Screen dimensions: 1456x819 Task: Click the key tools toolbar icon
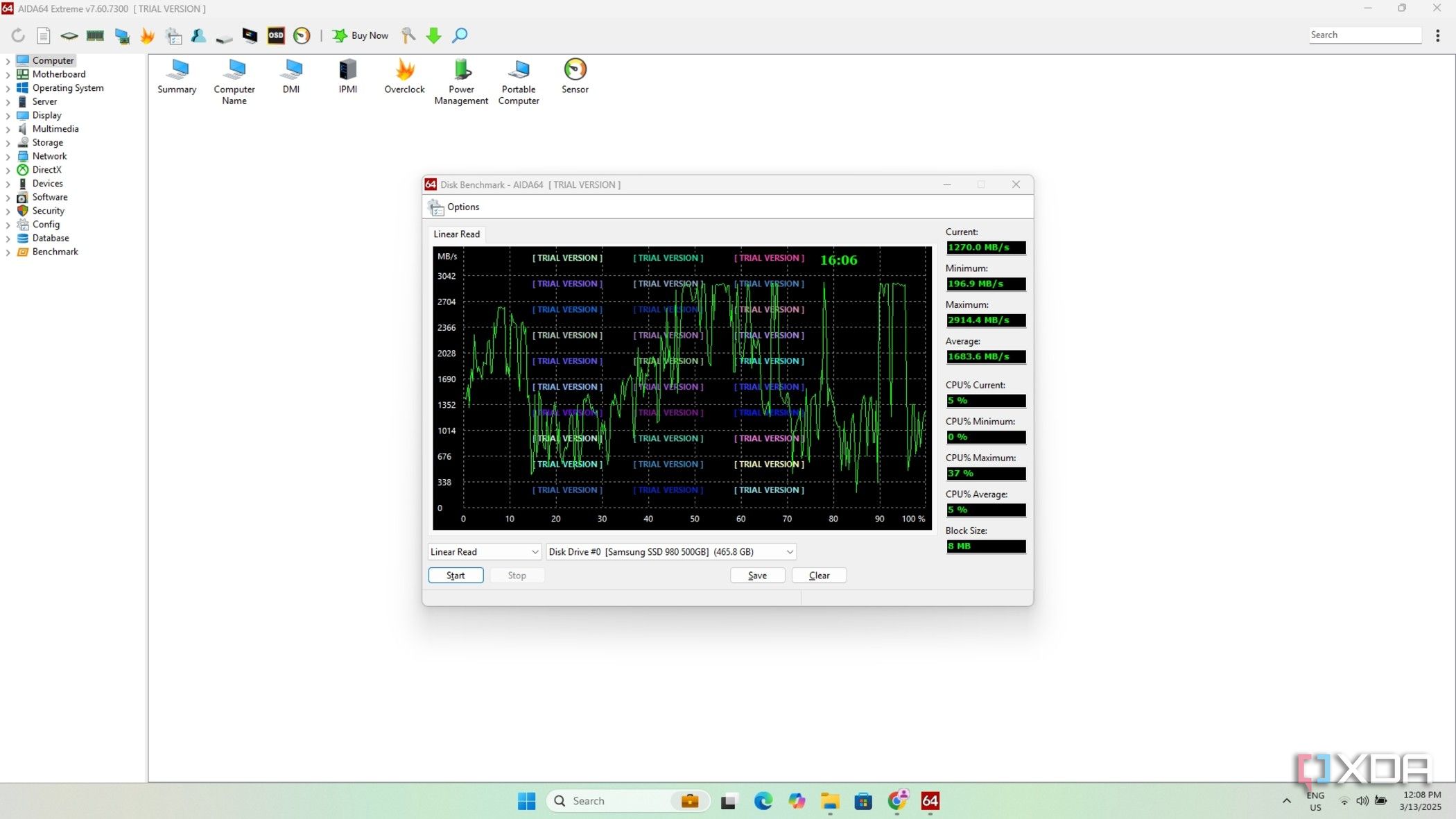coord(408,35)
